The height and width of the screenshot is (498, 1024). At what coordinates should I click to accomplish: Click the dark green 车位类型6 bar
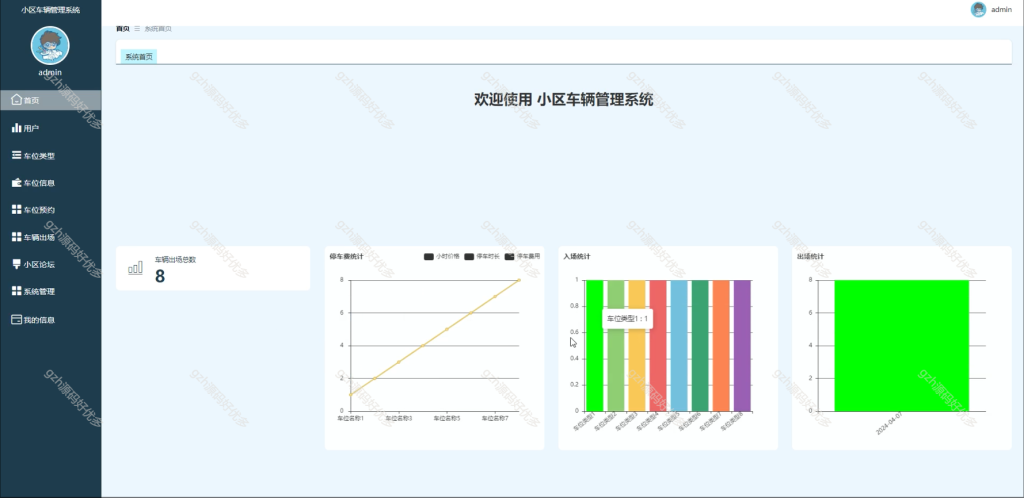[x=700, y=346]
